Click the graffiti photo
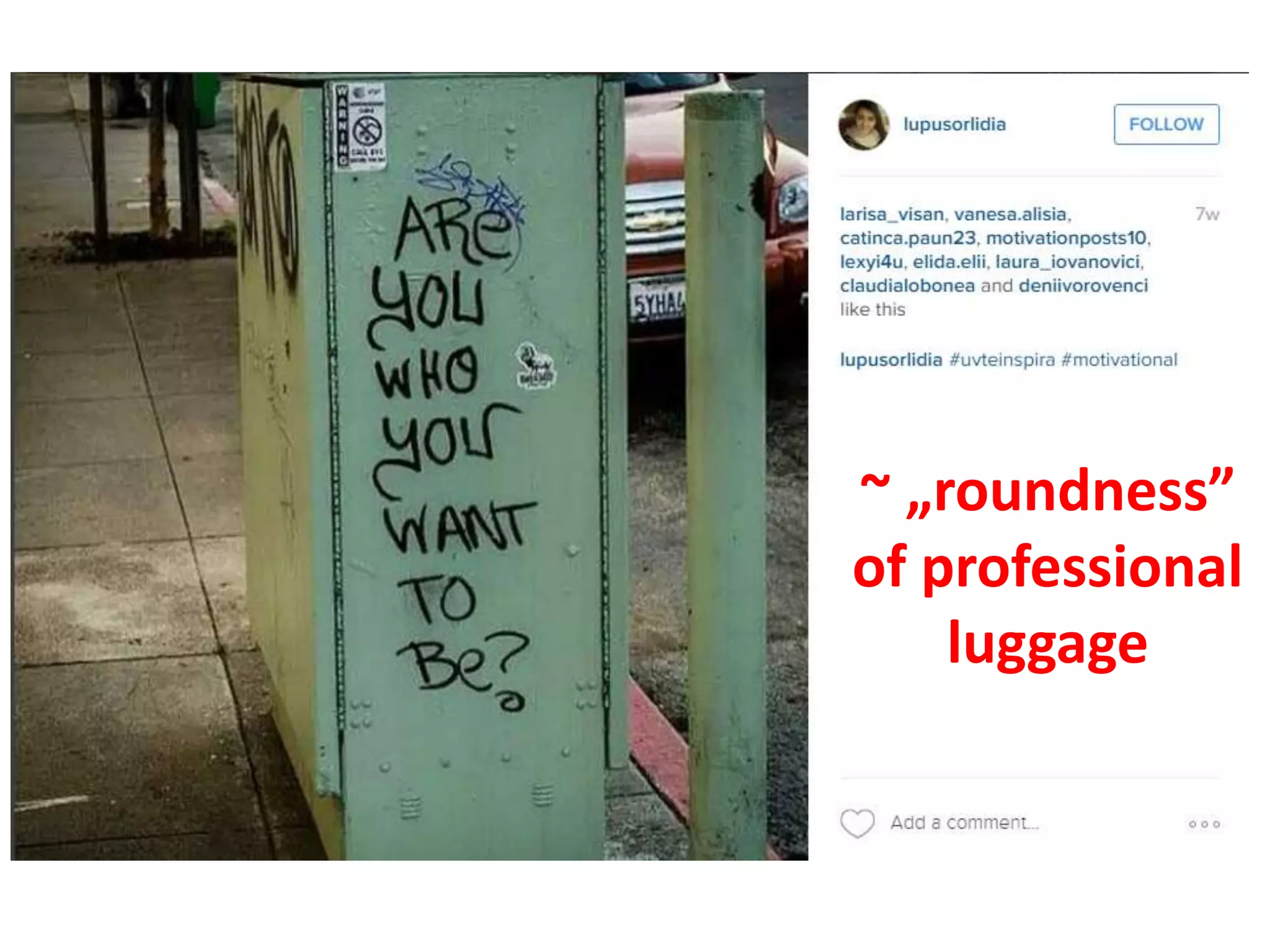Image resolution: width=1270 pixels, height=952 pixels. click(409, 466)
